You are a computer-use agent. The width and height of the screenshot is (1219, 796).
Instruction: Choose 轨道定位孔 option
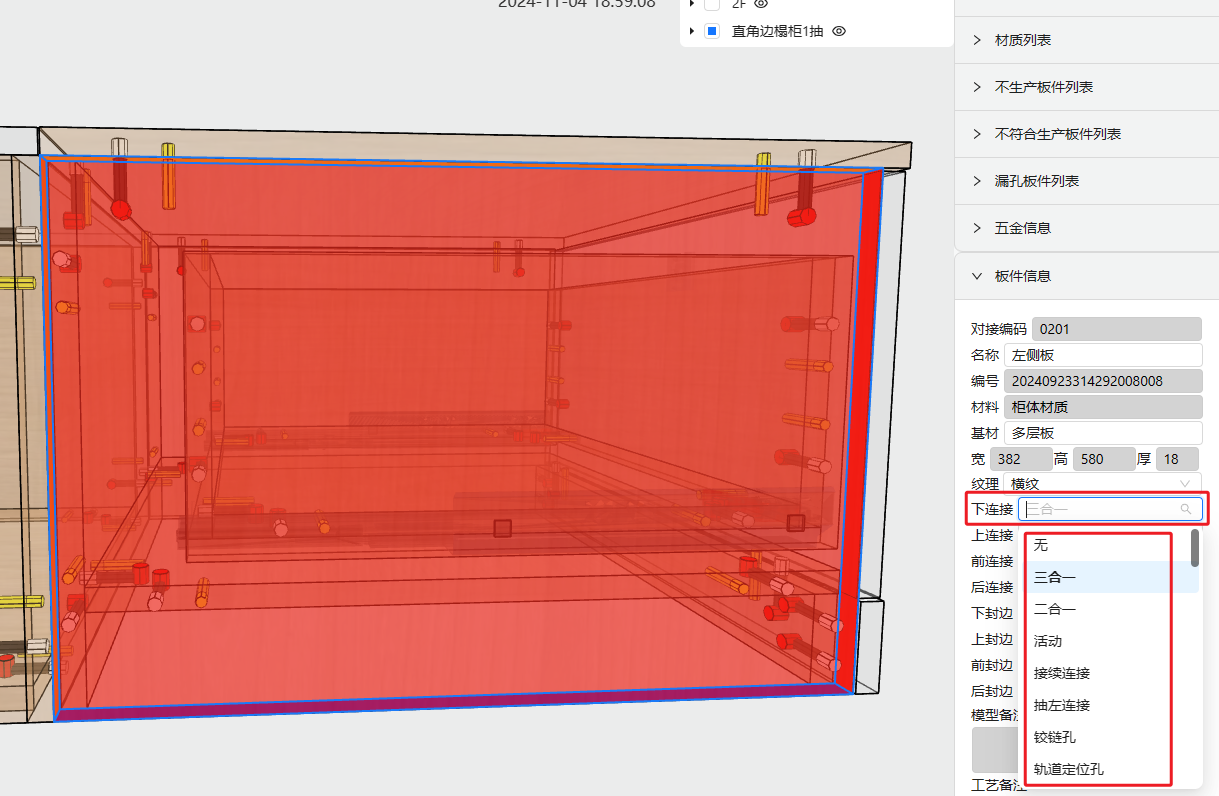click(x=1068, y=769)
